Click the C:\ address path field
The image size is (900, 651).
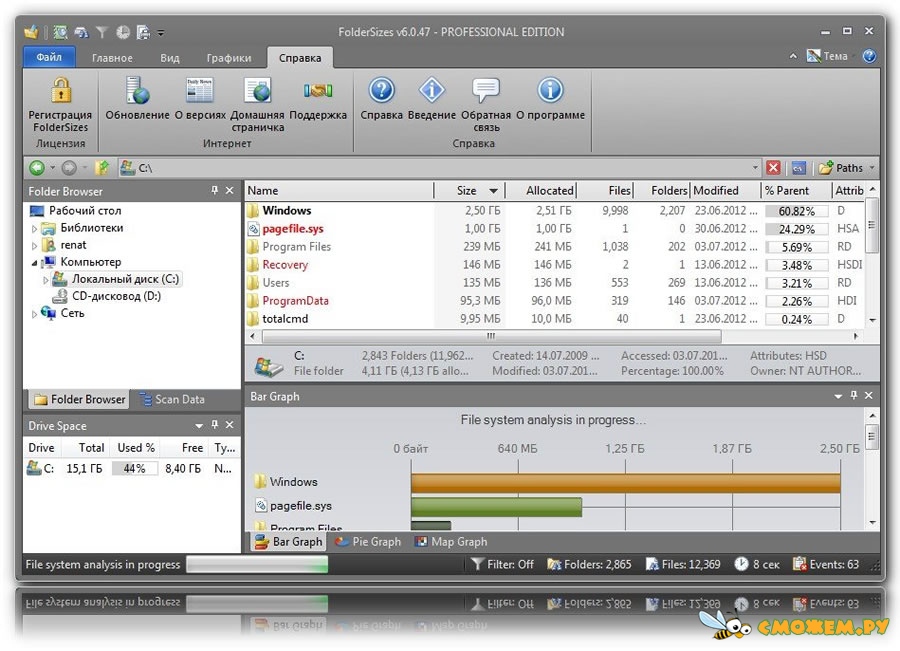tap(442, 168)
